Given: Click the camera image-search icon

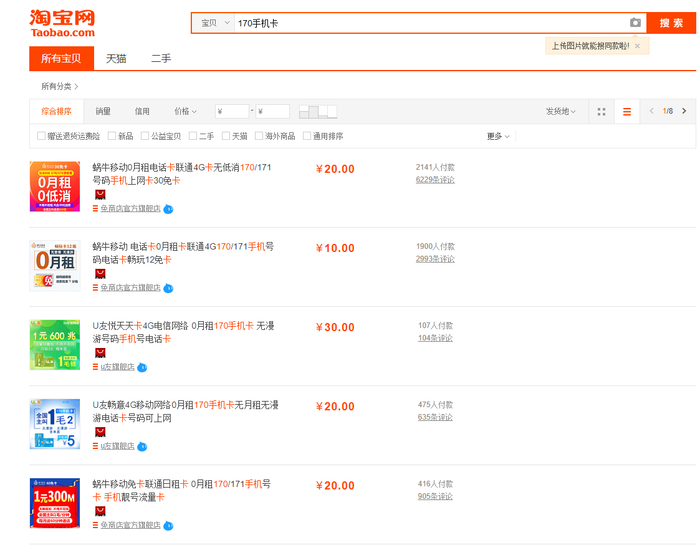Looking at the screenshot, I should pos(635,23).
